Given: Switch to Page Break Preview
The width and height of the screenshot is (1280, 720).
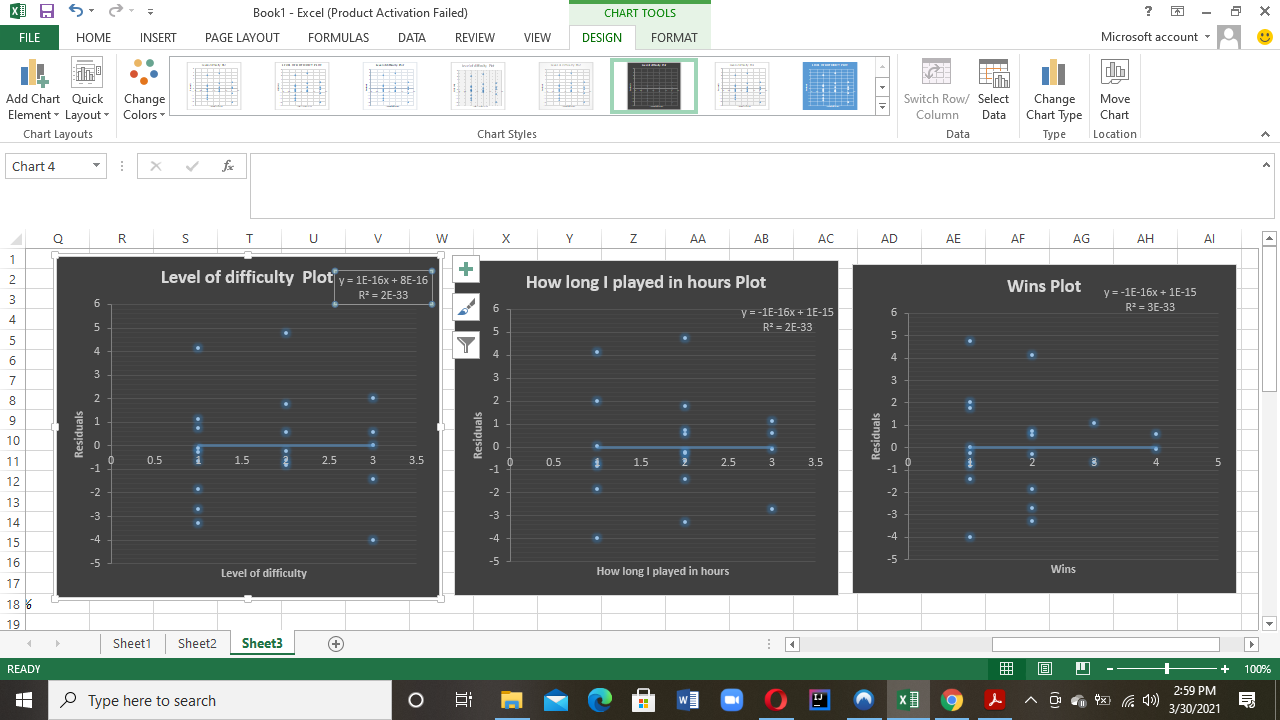Looking at the screenshot, I should 1082,668.
